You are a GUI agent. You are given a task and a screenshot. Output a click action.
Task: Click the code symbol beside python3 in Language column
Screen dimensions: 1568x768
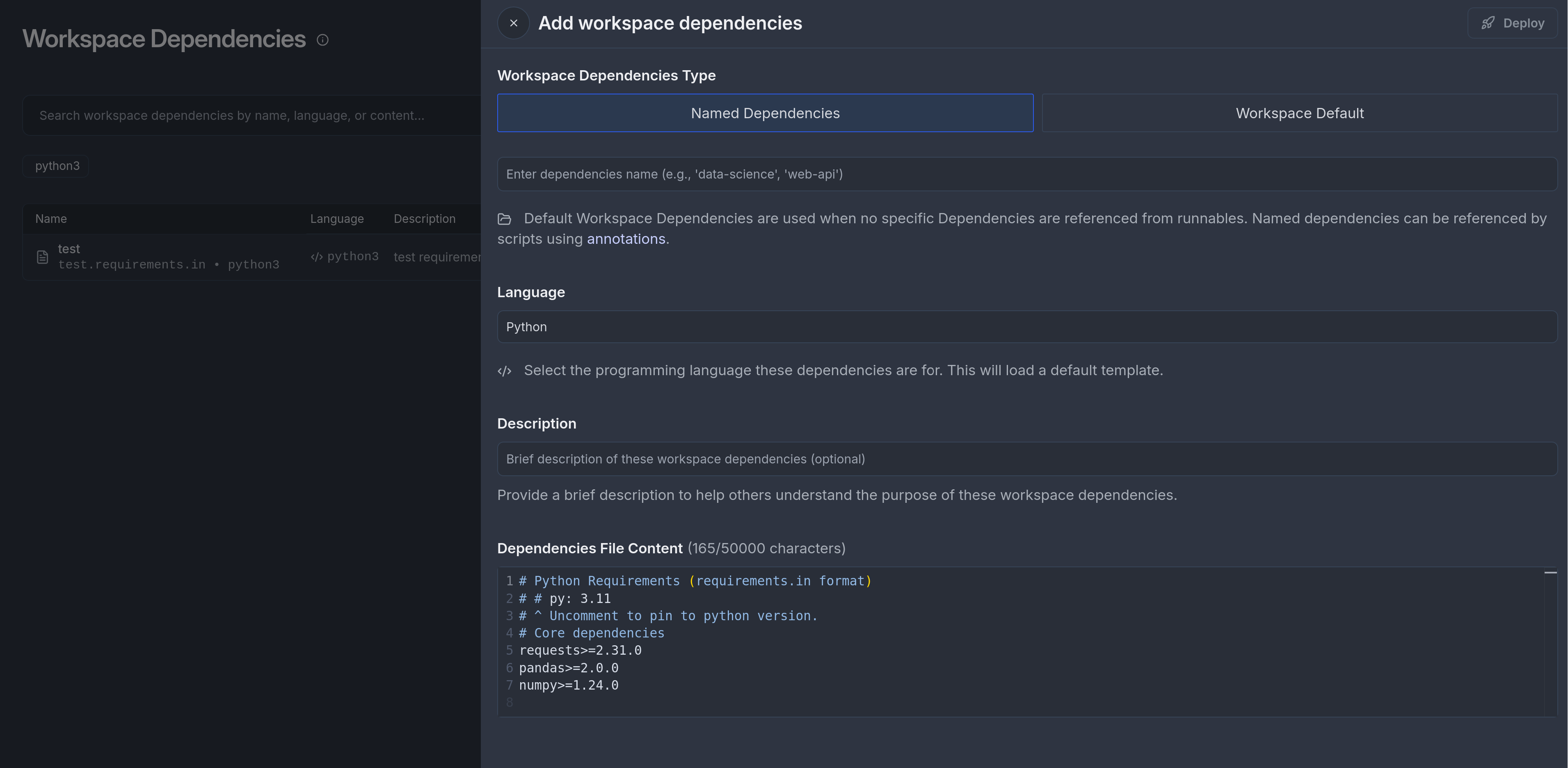coord(315,257)
